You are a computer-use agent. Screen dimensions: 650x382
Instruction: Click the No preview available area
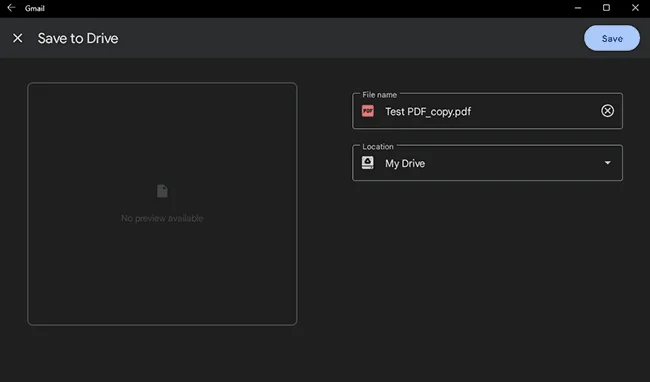[x=162, y=204]
